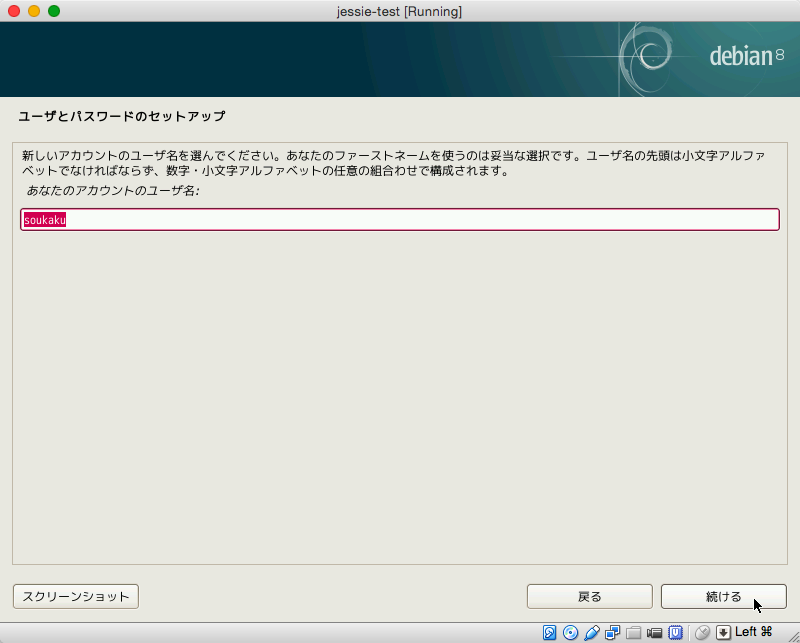
Task: Click the username field containing soukaku
Action: [x=400, y=219]
